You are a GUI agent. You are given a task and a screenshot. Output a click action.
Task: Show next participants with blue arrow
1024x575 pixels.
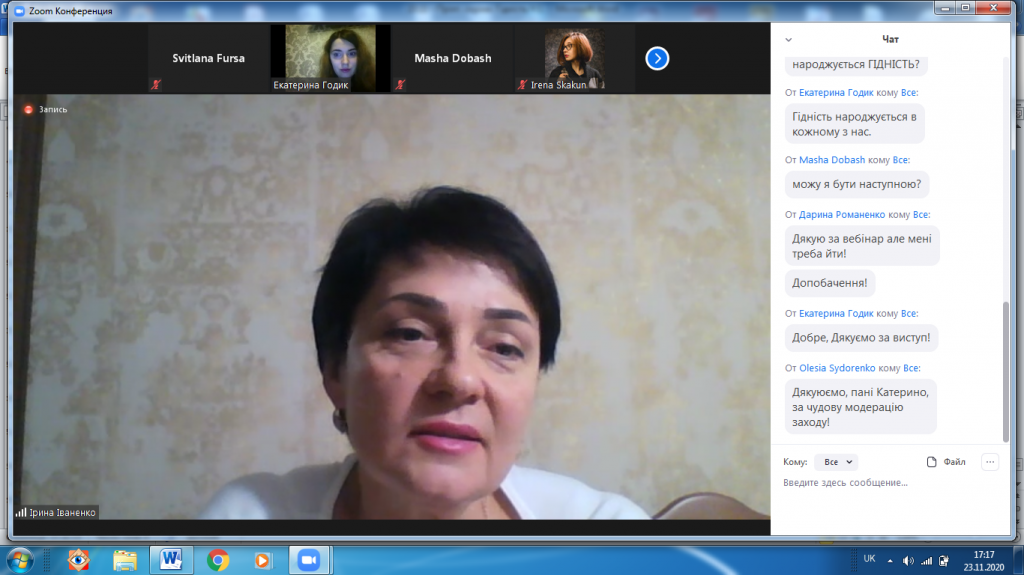[x=657, y=58]
